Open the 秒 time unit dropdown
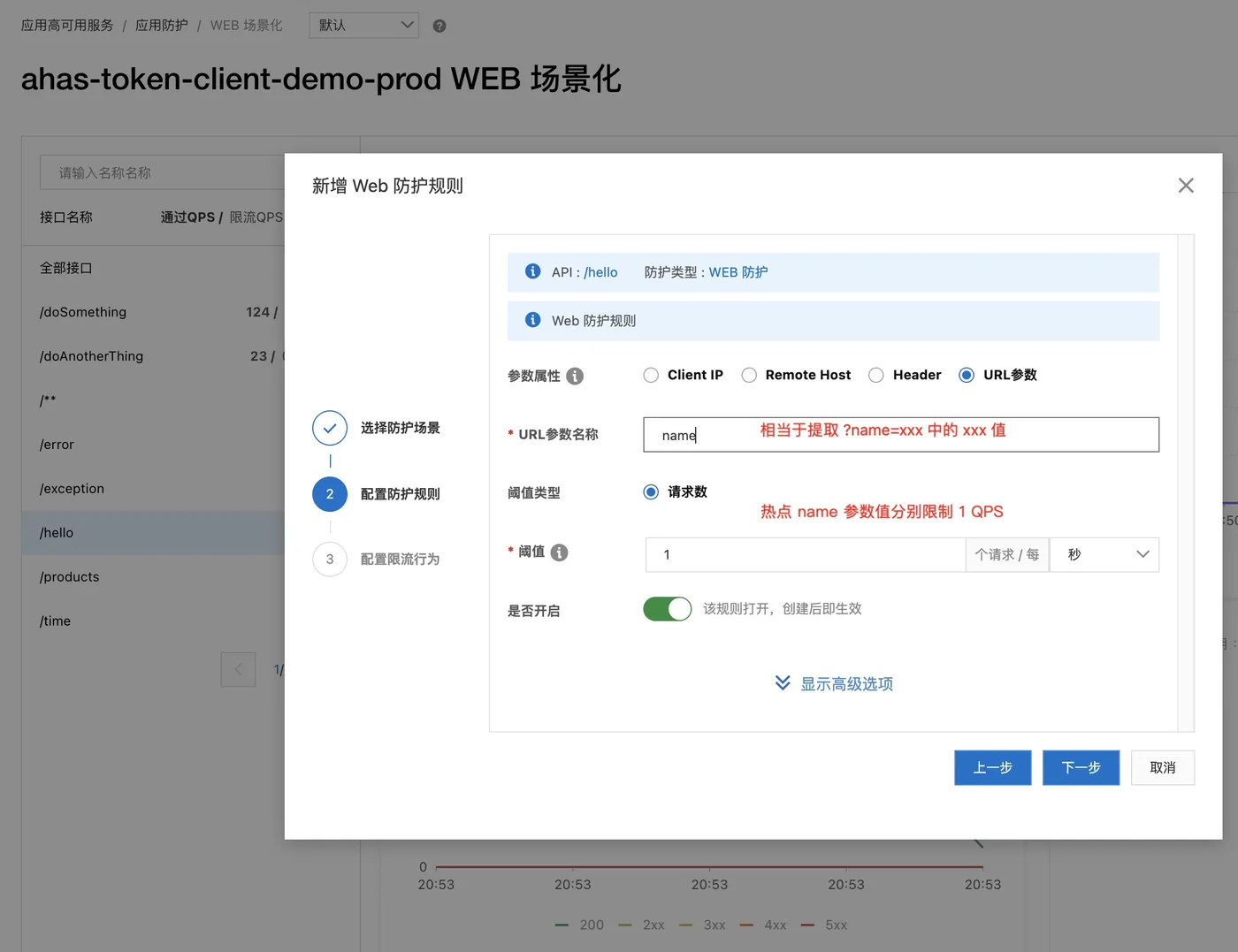The width and height of the screenshot is (1238, 952). (1104, 554)
